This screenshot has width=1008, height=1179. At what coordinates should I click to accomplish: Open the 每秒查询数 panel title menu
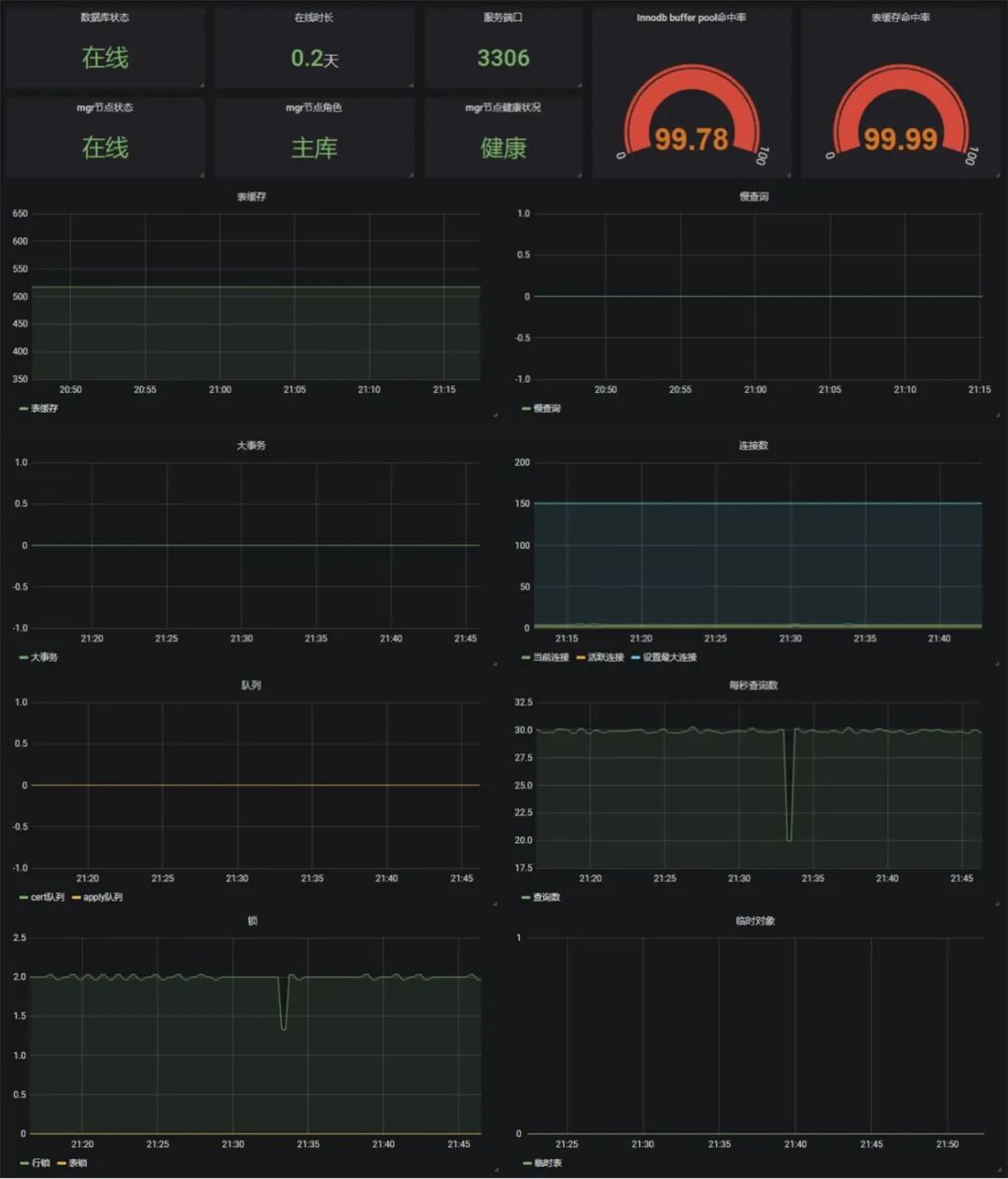tap(753, 685)
